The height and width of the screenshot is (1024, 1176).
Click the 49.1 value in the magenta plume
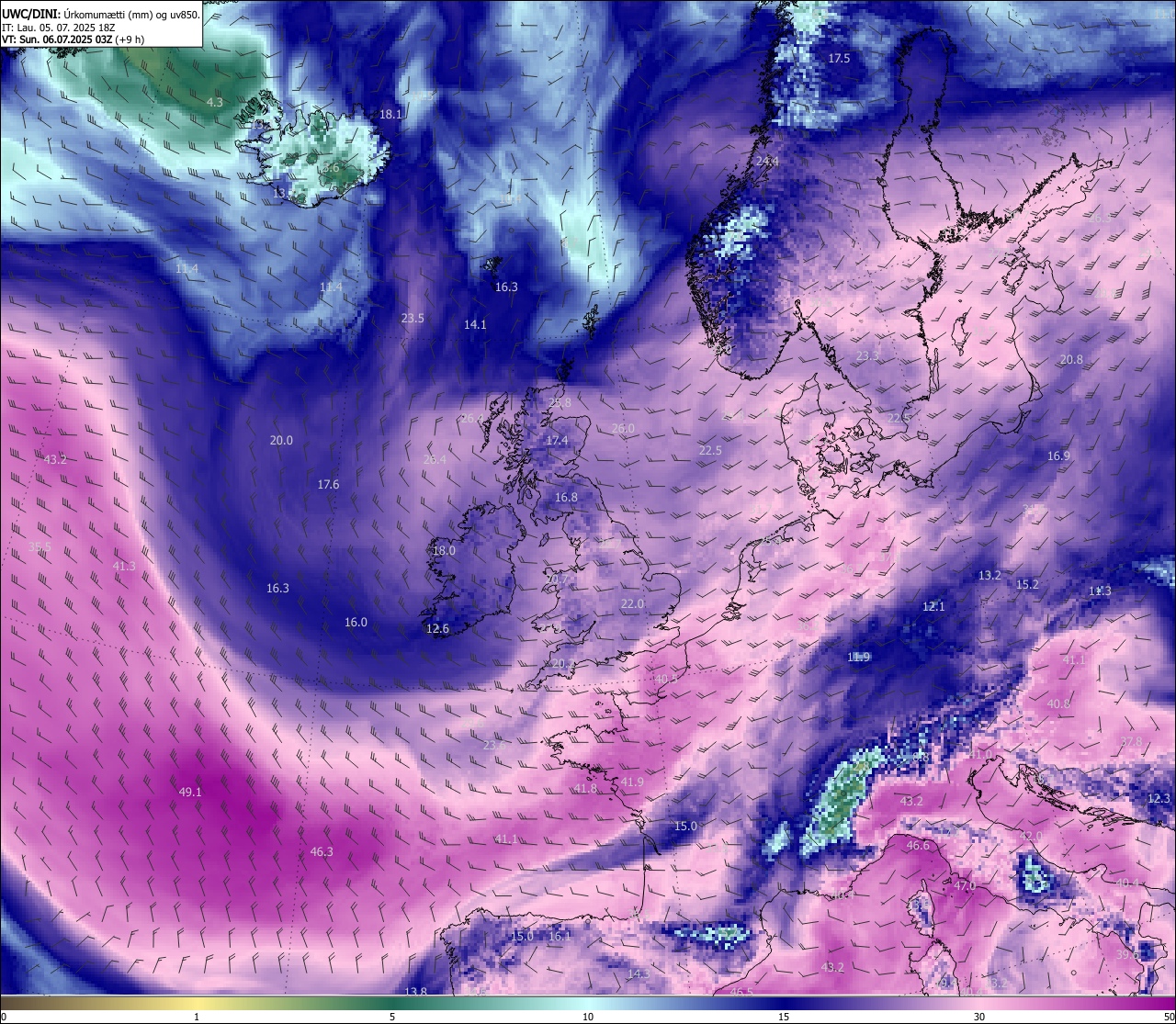pyautogui.click(x=190, y=792)
